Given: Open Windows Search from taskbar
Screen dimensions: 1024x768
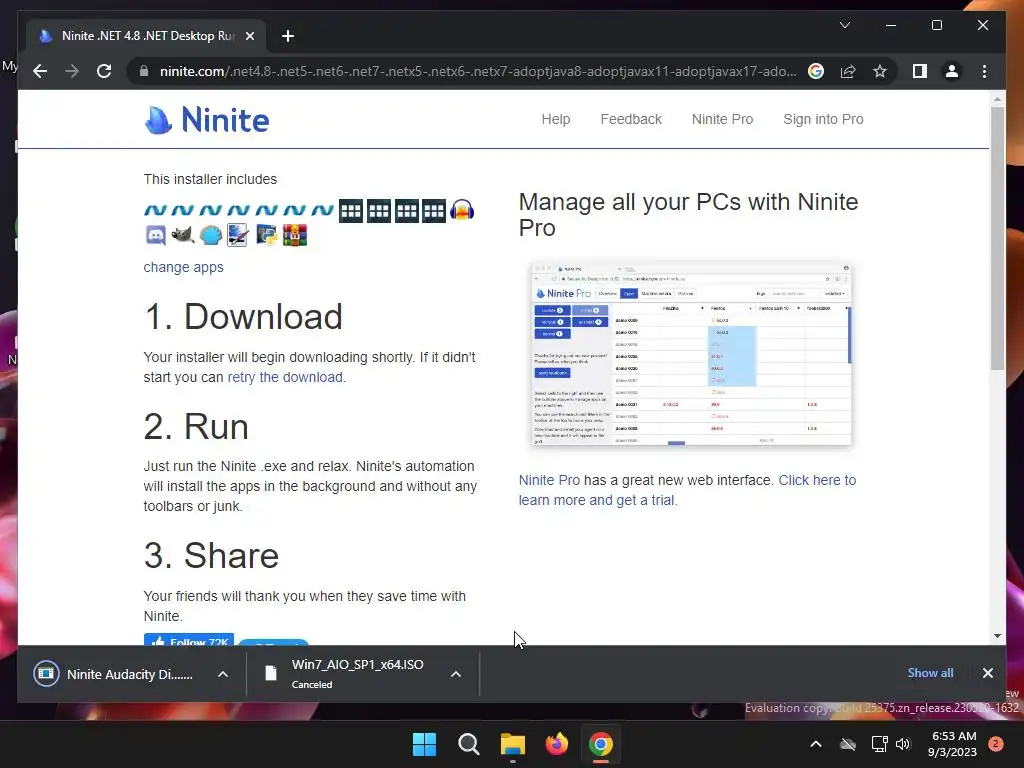Looking at the screenshot, I should coord(468,744).
